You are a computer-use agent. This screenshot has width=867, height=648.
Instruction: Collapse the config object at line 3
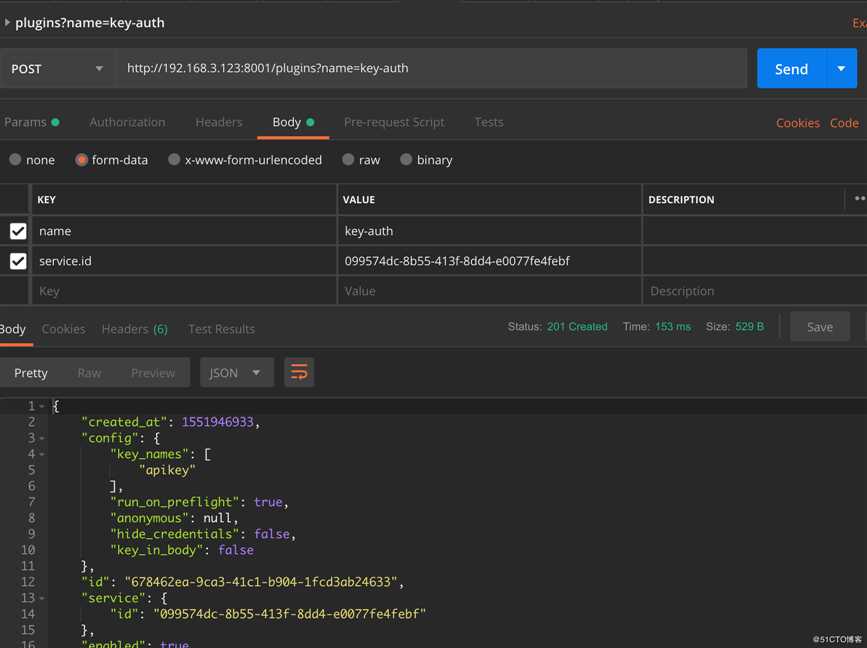pos(41,438)
